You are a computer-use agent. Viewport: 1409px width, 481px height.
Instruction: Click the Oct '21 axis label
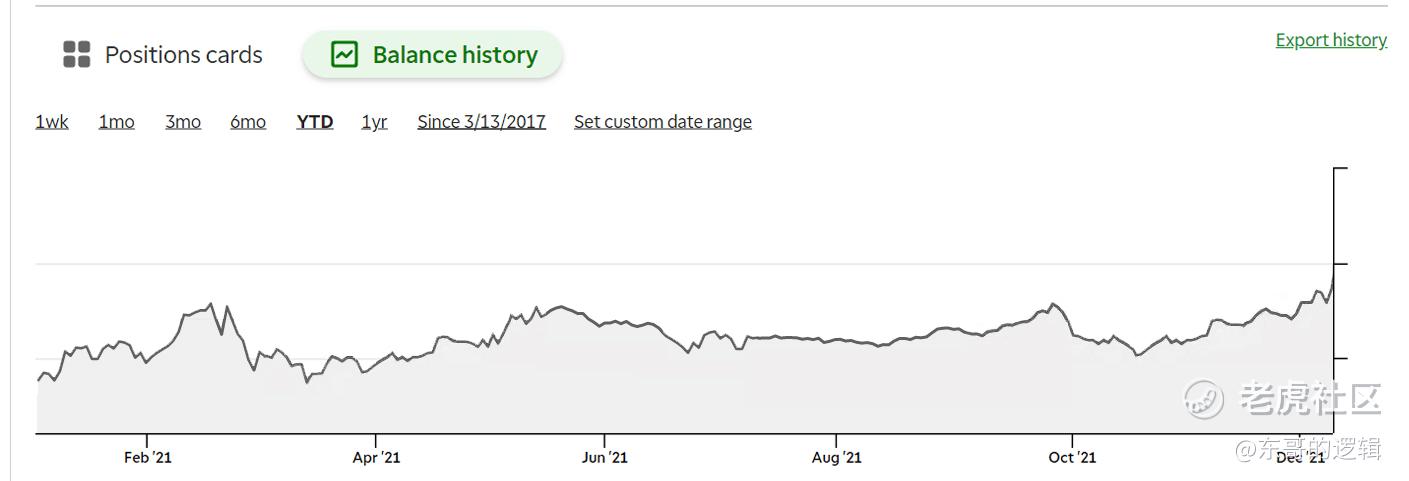[1072, 457]
